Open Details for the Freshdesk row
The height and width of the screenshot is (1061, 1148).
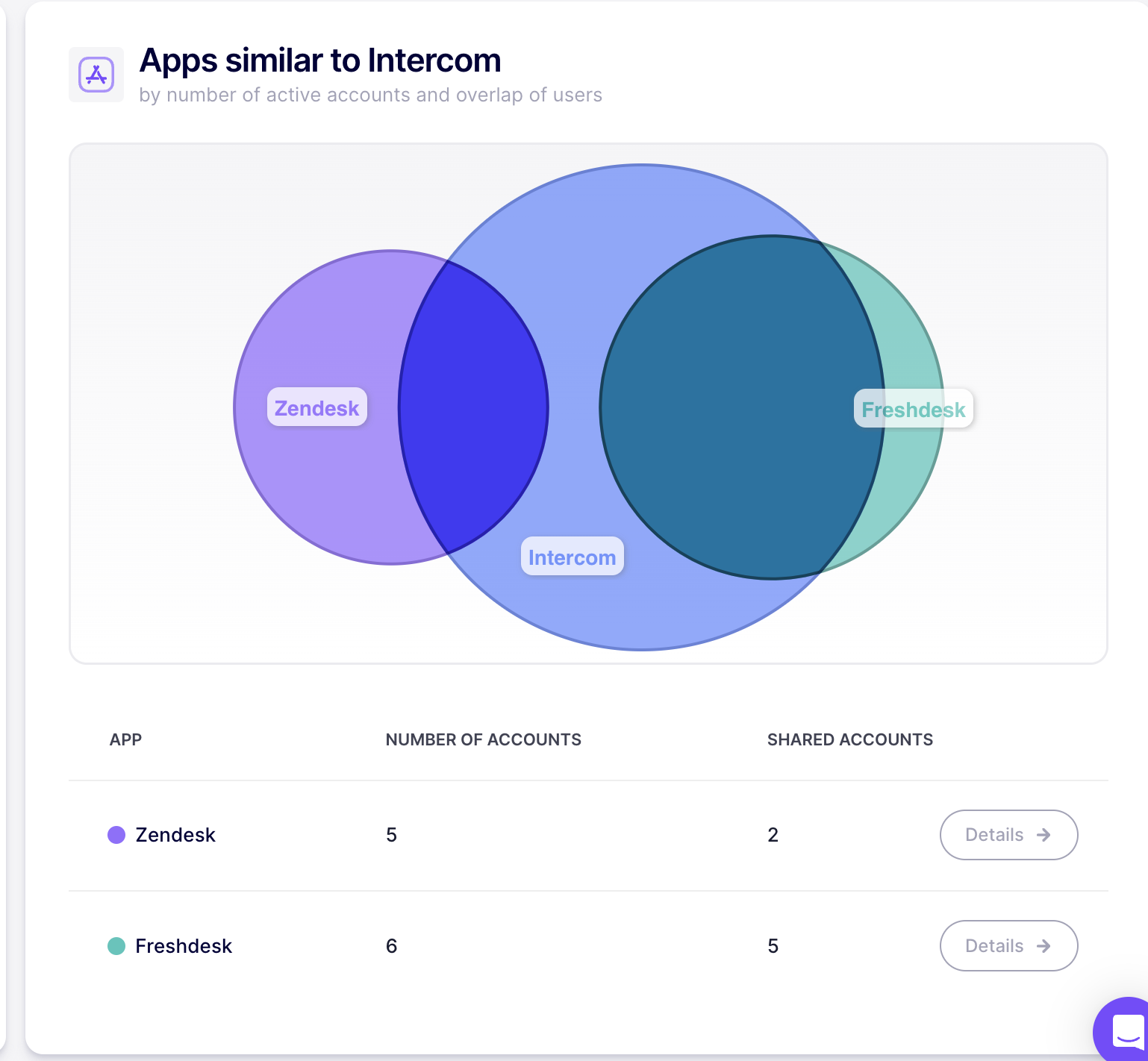click(x=1008, y=946)
